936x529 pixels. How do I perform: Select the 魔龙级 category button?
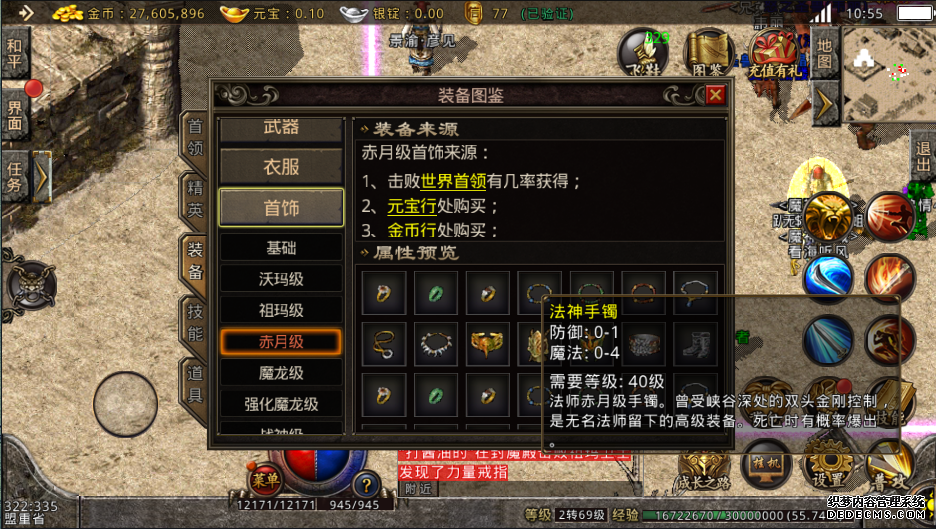tap(281, 373)
